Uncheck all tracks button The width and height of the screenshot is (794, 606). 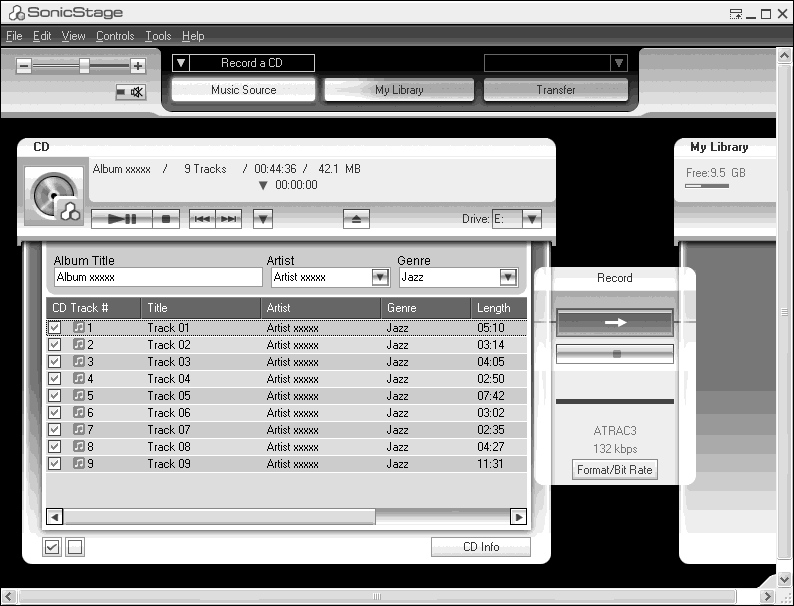click(x=75, y=547)
